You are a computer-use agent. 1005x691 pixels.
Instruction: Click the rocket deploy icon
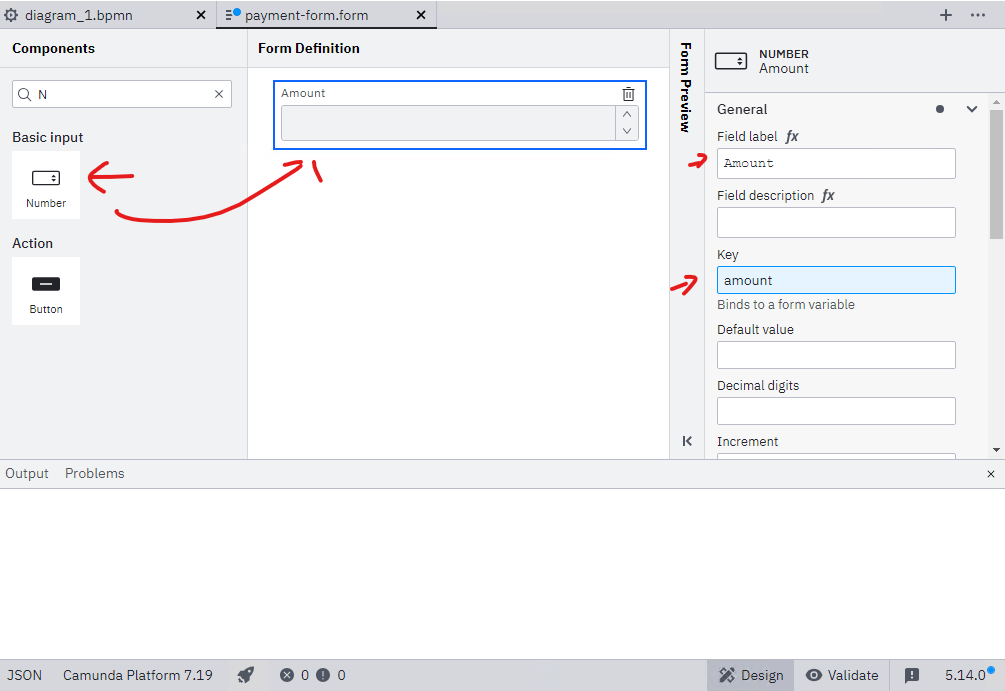pyautogui.click(x=245, y=675)
